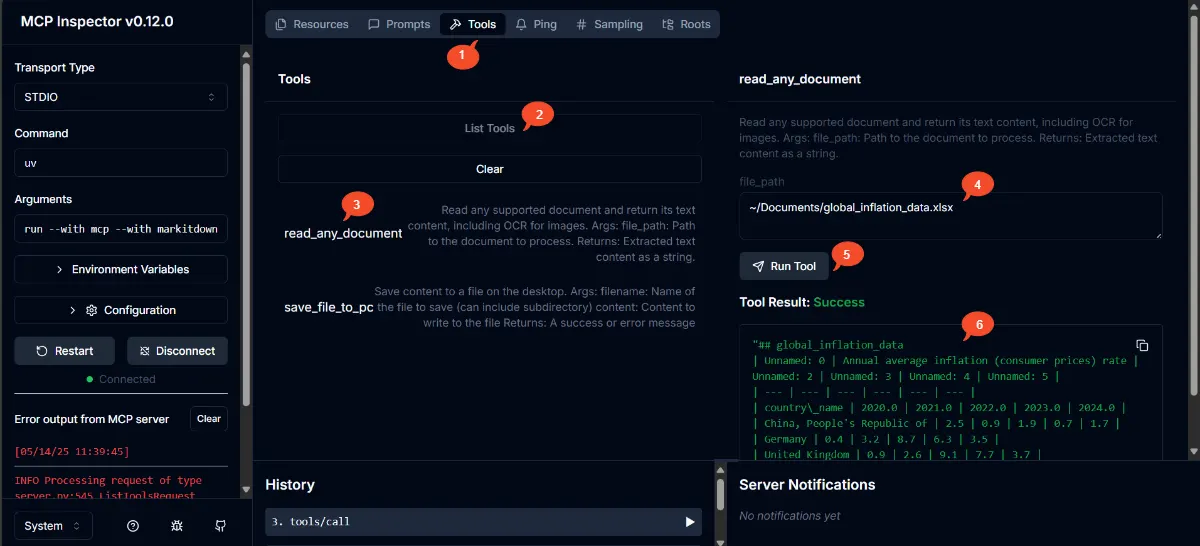Screen dimensions: 1200x546
Task: Click the List Tools button
Action: click(x=490, y=128)
